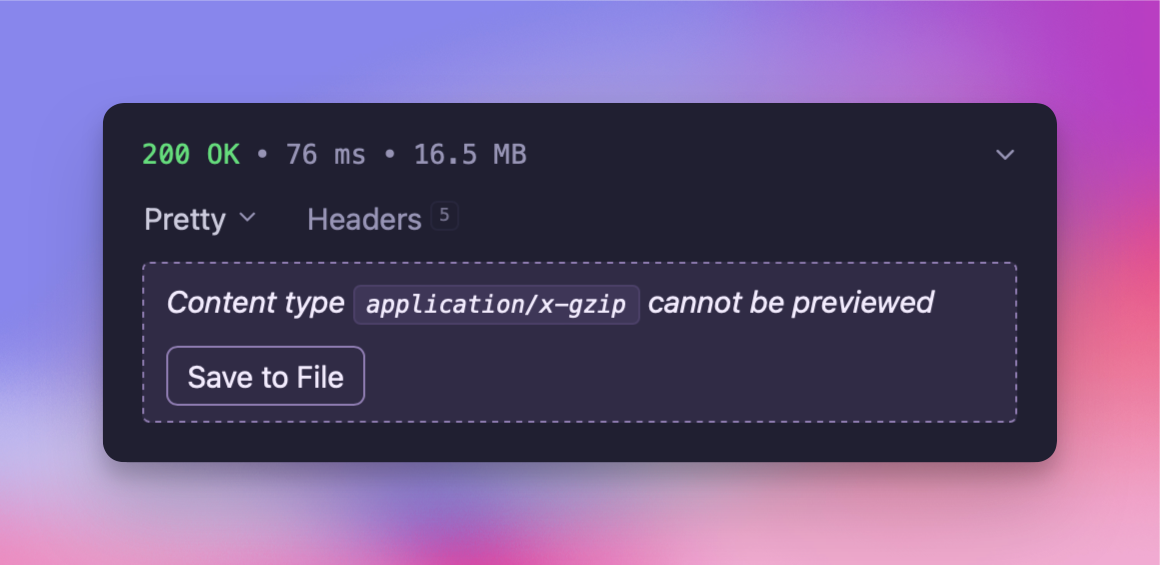Viewport: 1160px width, 565px height.
Task: Click the 'cannot be previewed' message text
Action: point(790,303)
